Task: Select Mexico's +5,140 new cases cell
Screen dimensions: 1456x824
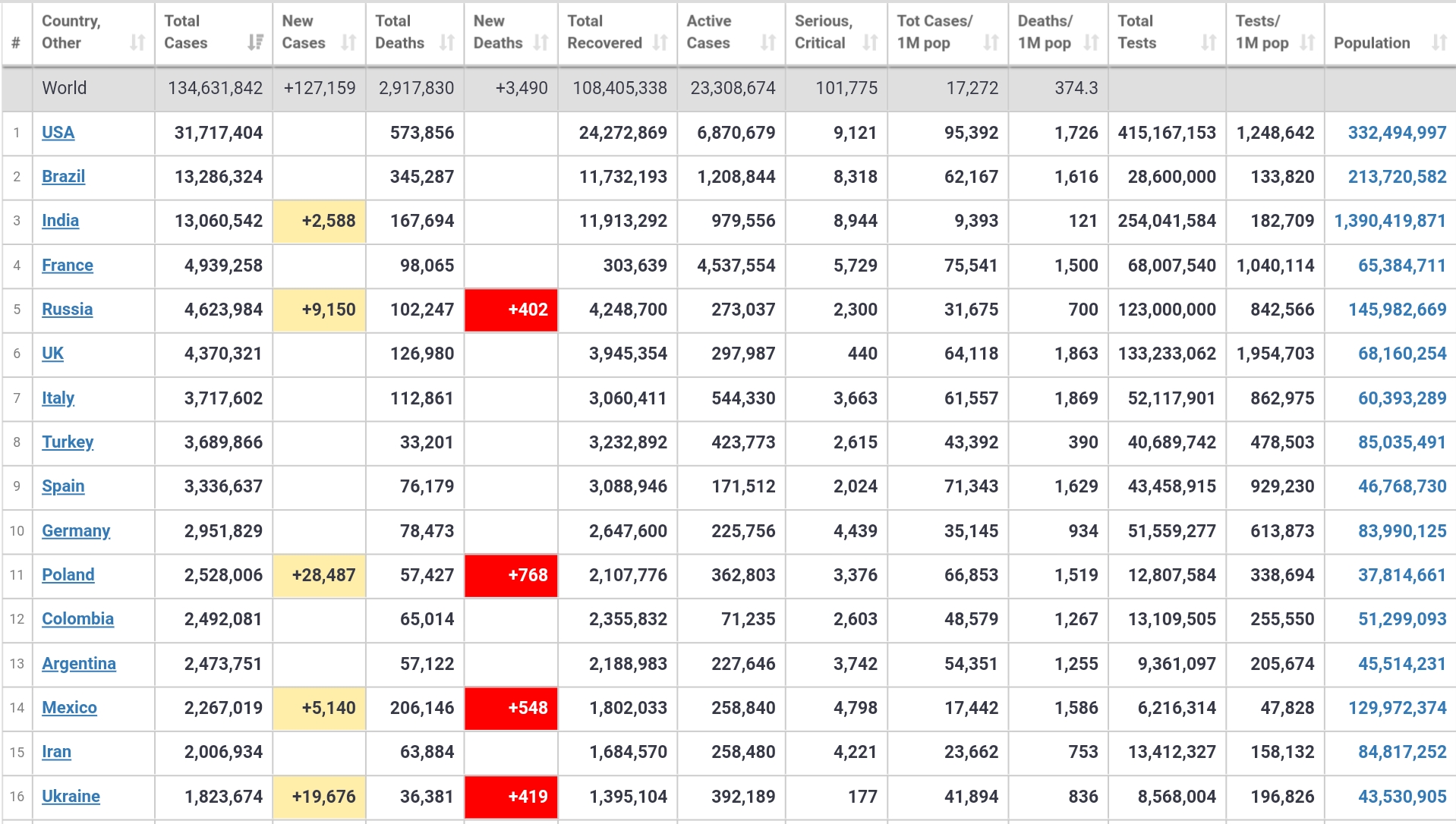Action: 320,708
